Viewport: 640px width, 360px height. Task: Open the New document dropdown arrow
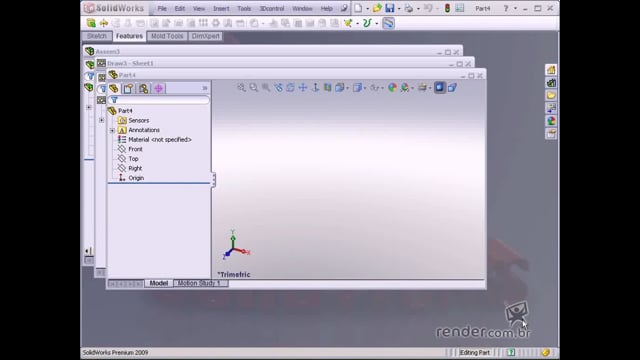click(367, 9)
